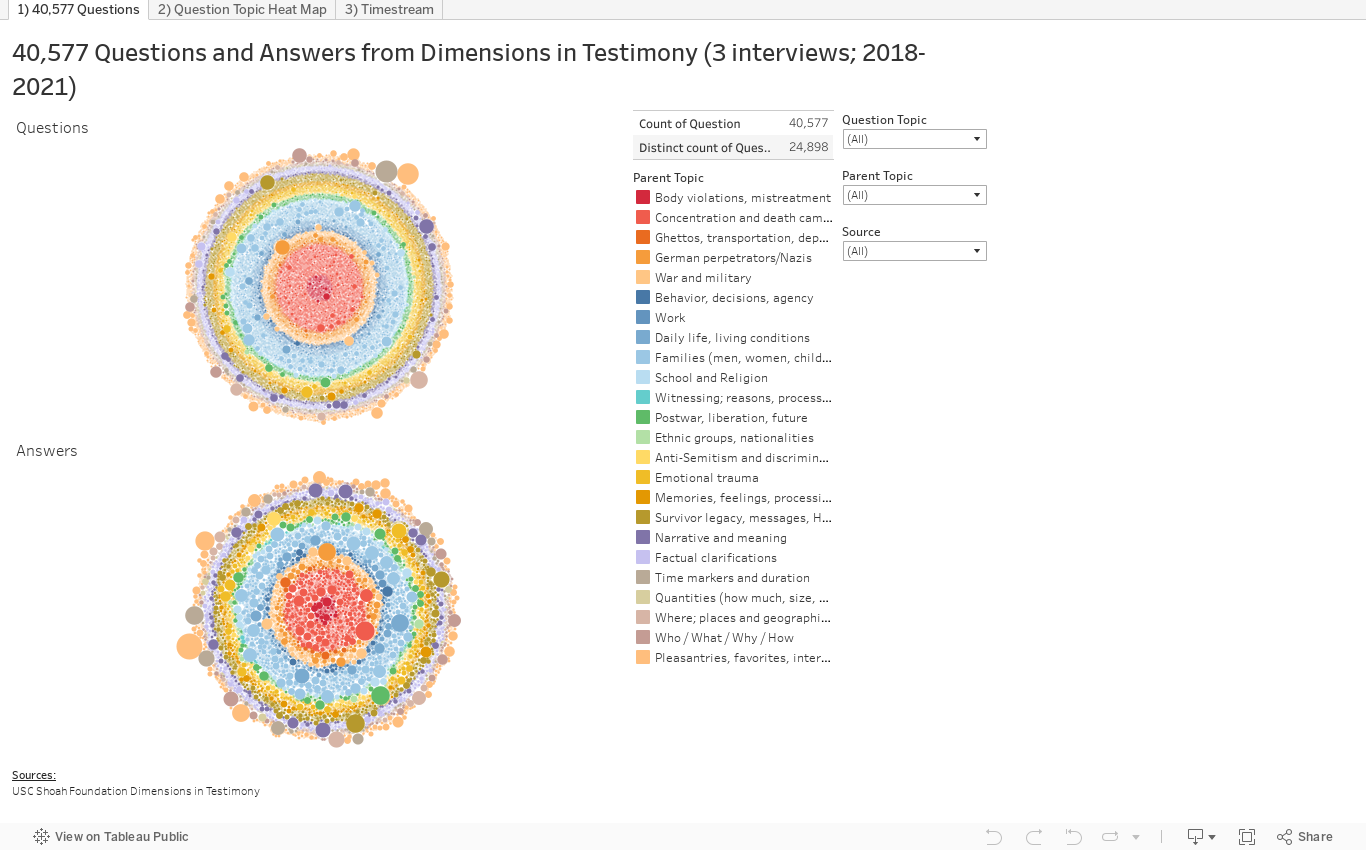The width and height of the screenshot is (1366, 850).
Task: Click Ethnic groups, nationalities legend text
Action: coord(734,438)
